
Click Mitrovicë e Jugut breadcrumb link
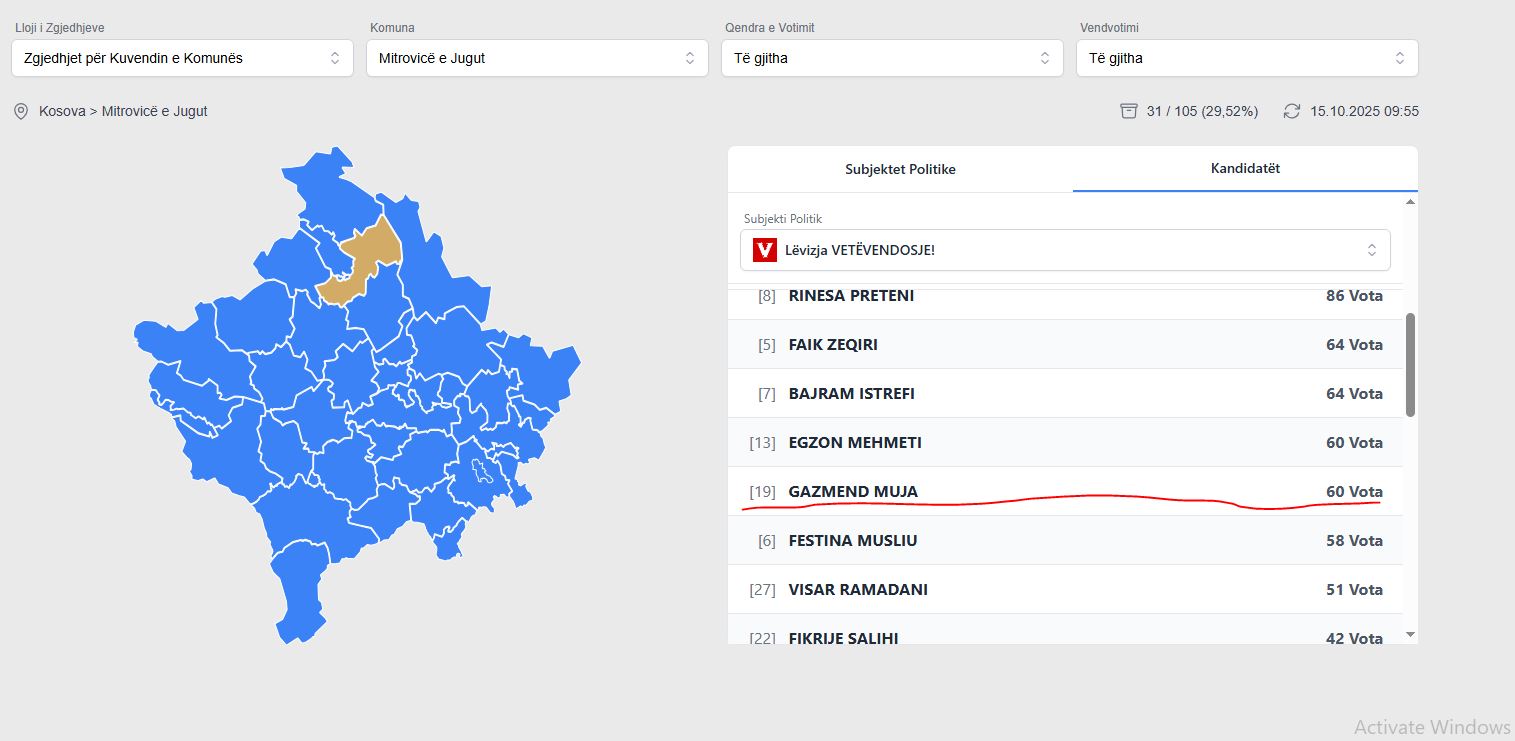coord(154,111)
